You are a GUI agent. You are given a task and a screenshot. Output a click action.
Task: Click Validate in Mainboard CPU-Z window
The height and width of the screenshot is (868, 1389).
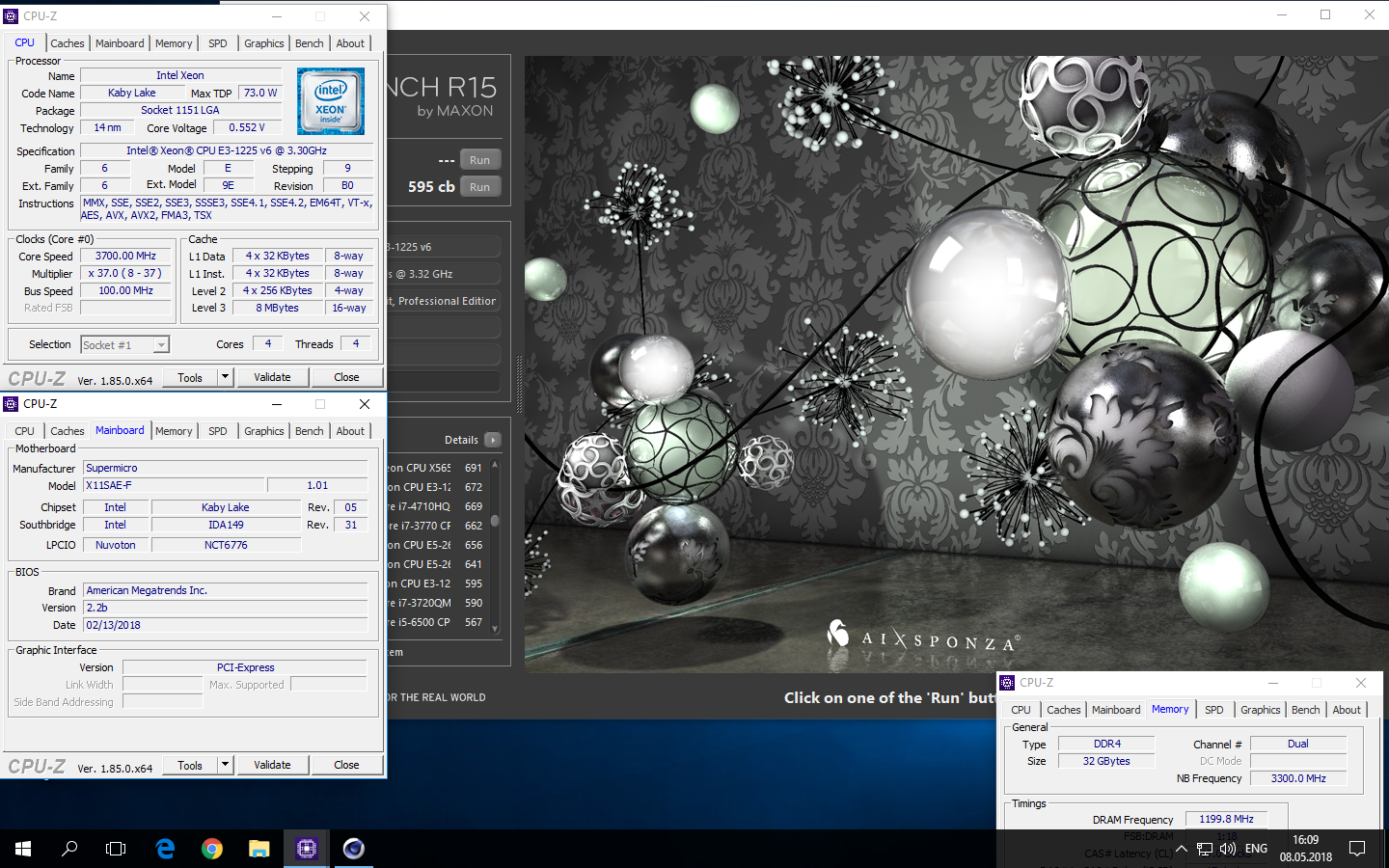point(272,765)
